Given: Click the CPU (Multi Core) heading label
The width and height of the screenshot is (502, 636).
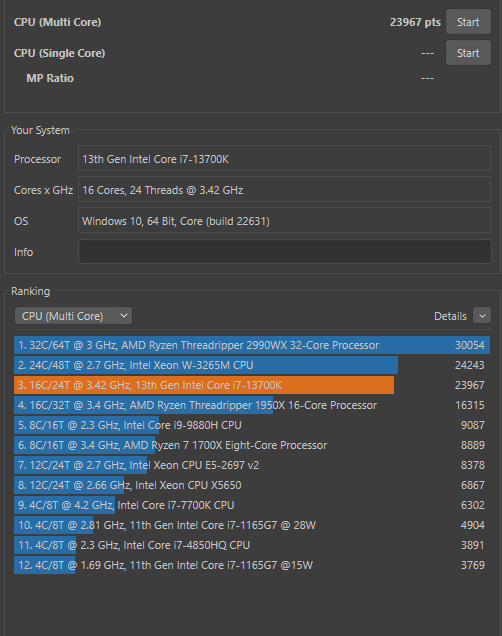Looking at the screenshot, I should pos(58,22).
